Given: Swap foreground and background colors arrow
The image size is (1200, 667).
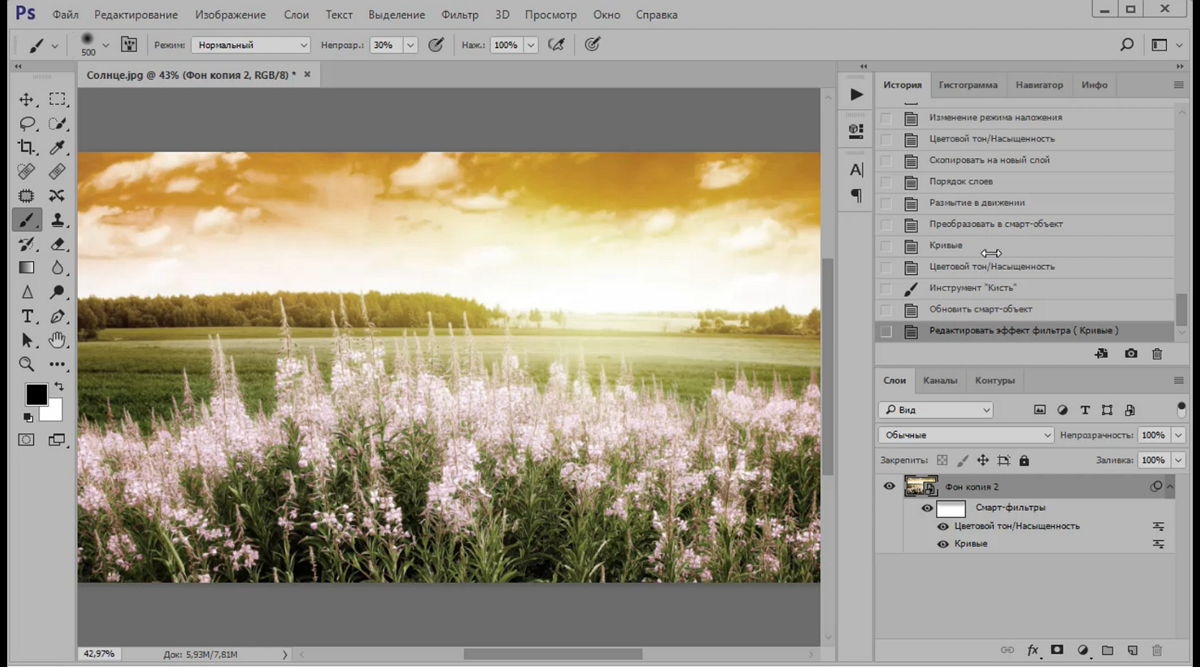Looking at the screenshot, I should [x=58, y=386].
